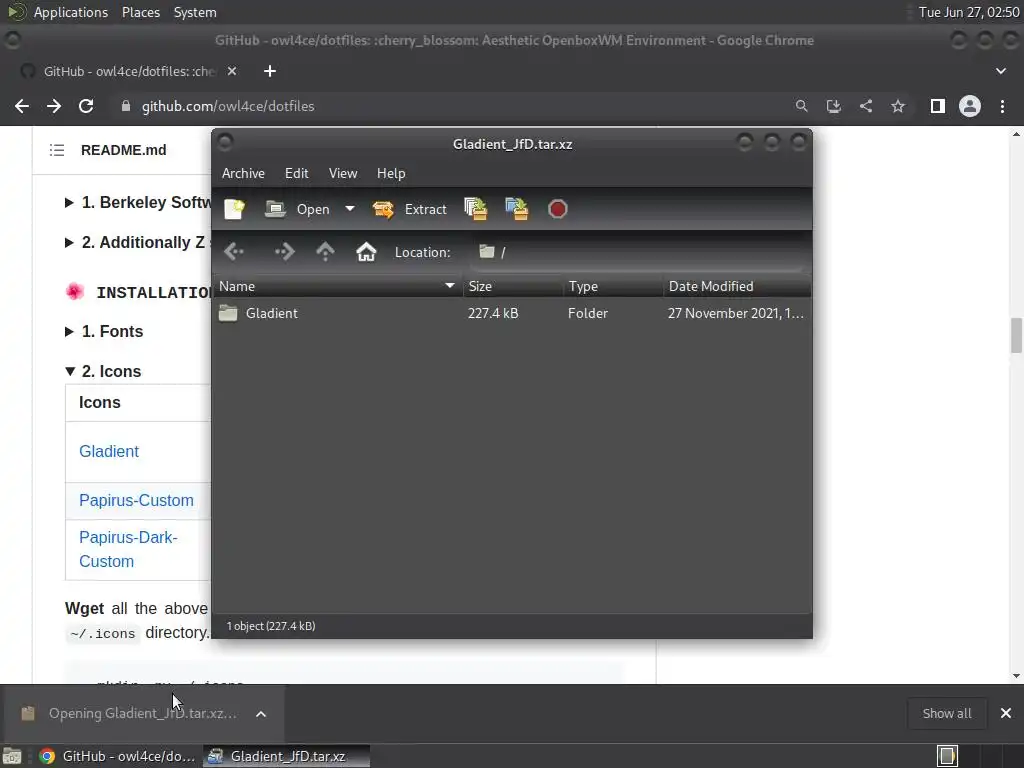The width and height of the screenshot is (1024, 768).
Task: Open the Archive menu
Action: (243, 173)
